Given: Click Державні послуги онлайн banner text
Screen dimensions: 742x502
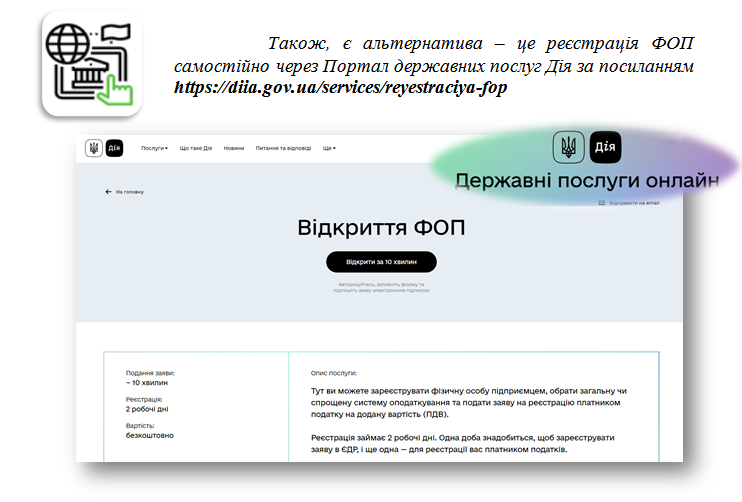Looking at the screenshot, I should point(587,181).
